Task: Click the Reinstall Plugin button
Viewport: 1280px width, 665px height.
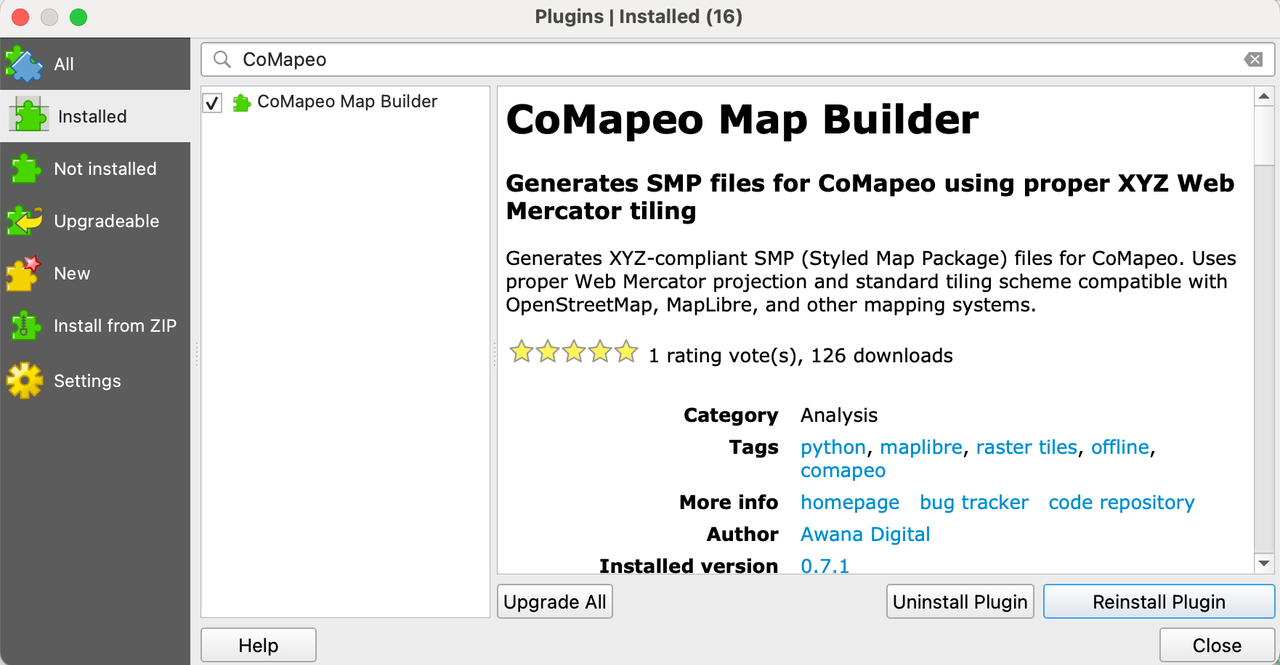Action: (x=1159, y=602)
